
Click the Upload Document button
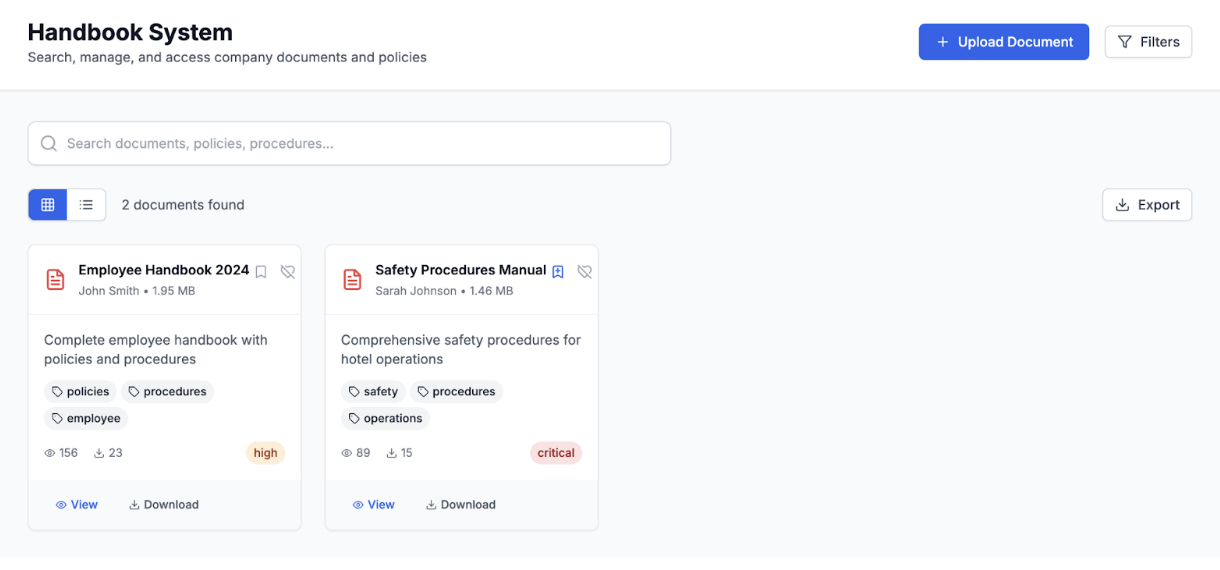1003,42
